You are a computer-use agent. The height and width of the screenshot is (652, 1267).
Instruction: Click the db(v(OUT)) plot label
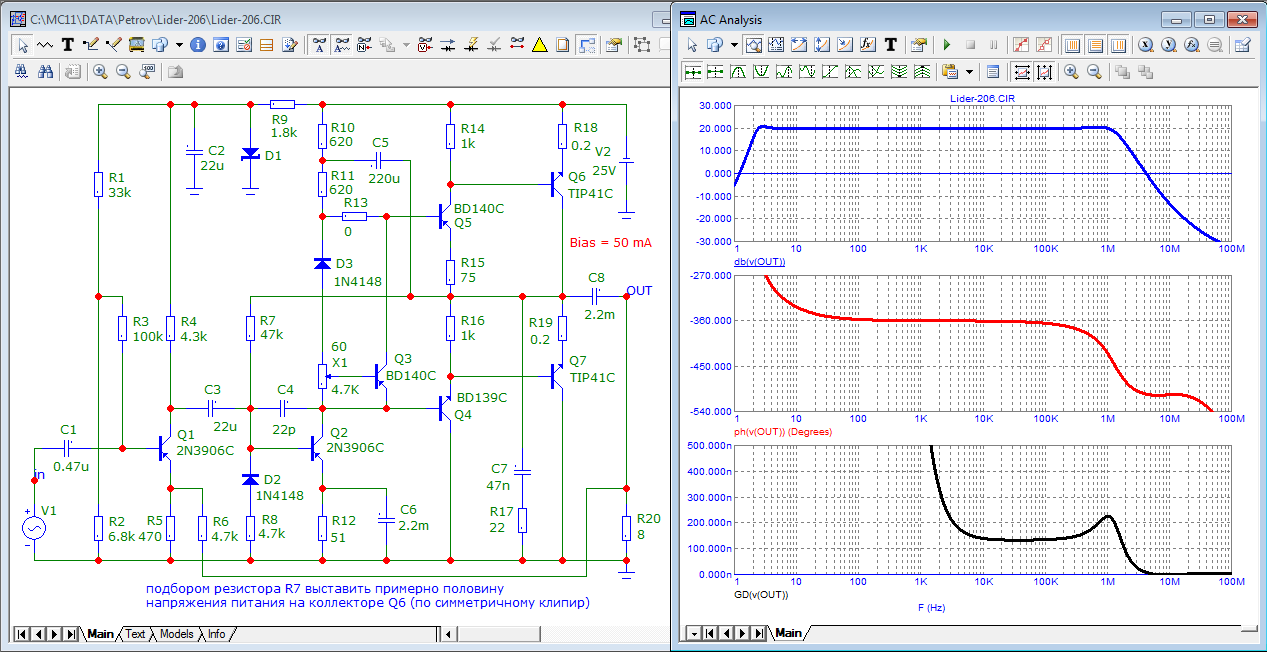[760, 262]
